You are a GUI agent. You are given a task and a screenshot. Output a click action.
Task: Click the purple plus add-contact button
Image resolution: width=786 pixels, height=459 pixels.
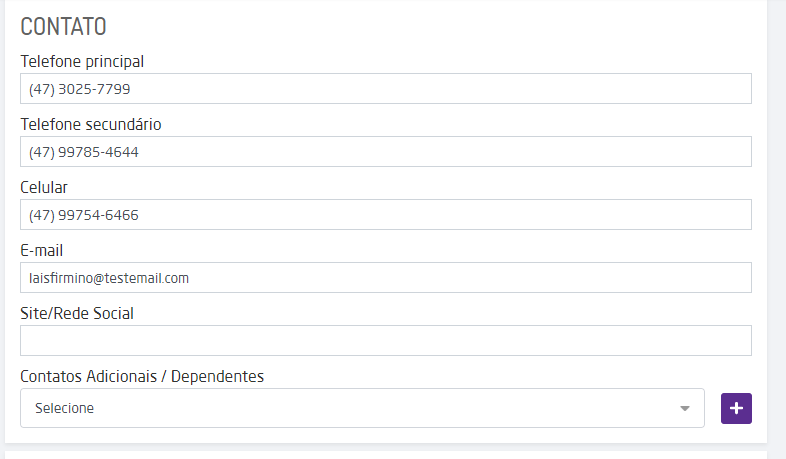(x=736, y=408)
